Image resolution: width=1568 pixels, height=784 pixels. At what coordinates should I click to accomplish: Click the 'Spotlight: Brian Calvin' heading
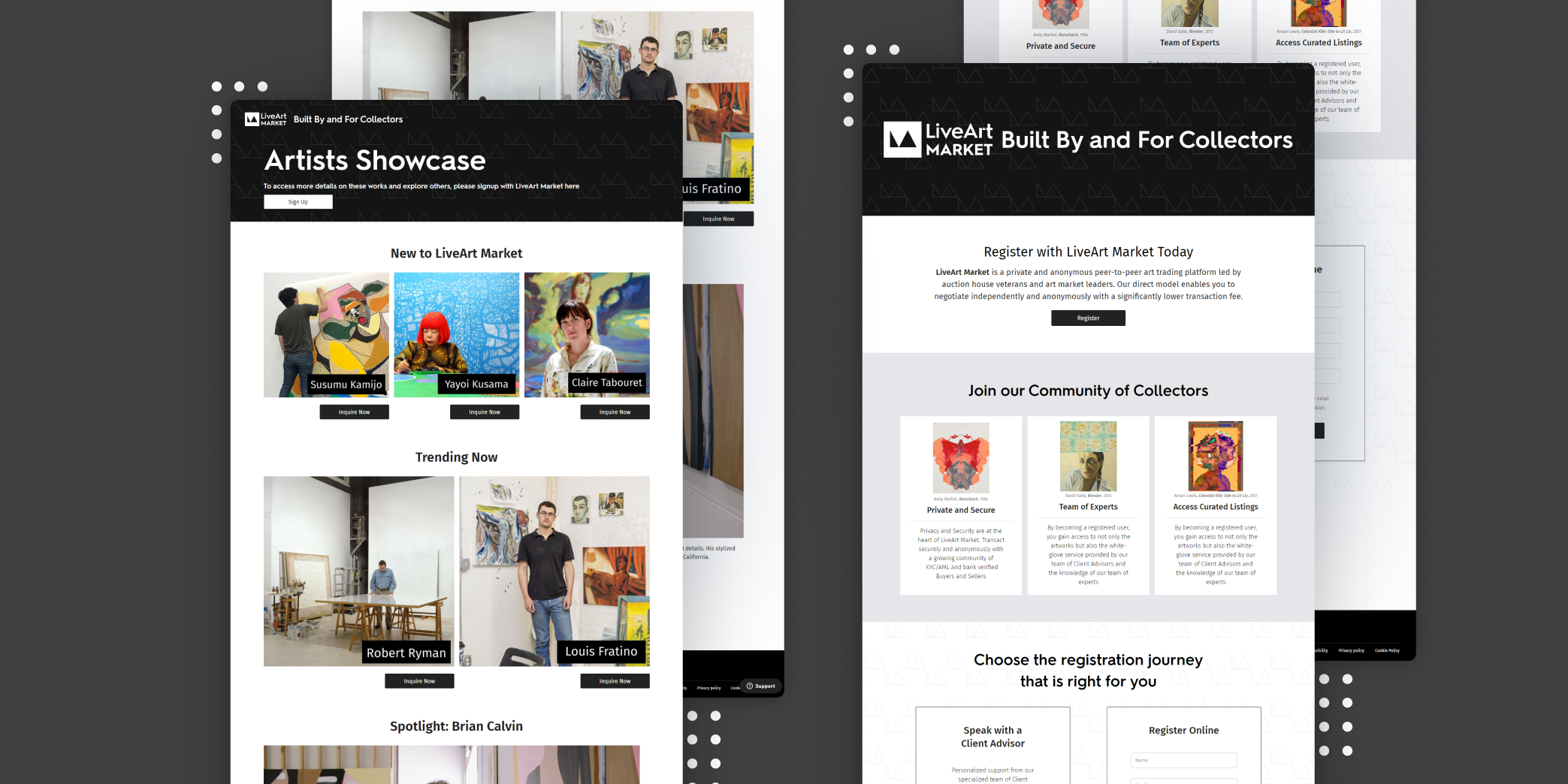456,726
